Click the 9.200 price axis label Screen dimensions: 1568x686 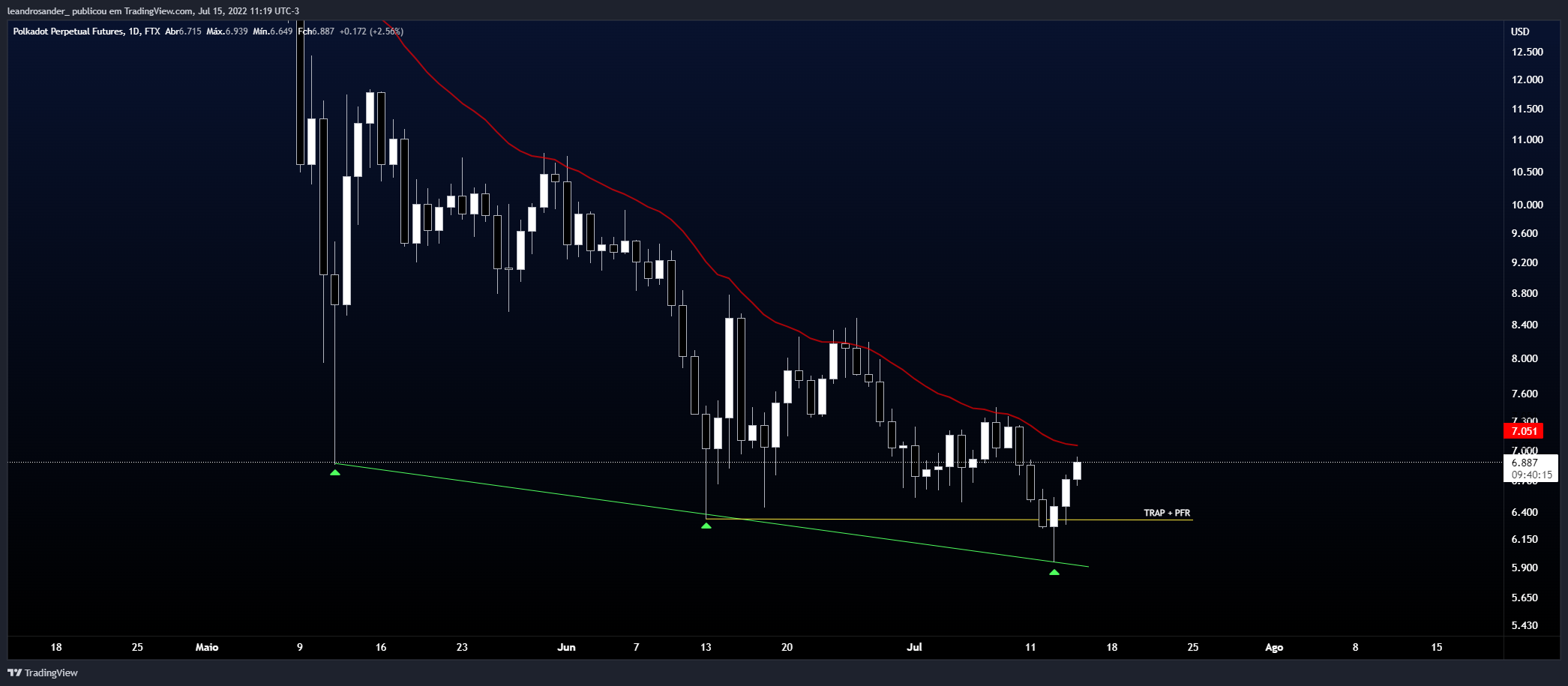(x=1525, y=262)
